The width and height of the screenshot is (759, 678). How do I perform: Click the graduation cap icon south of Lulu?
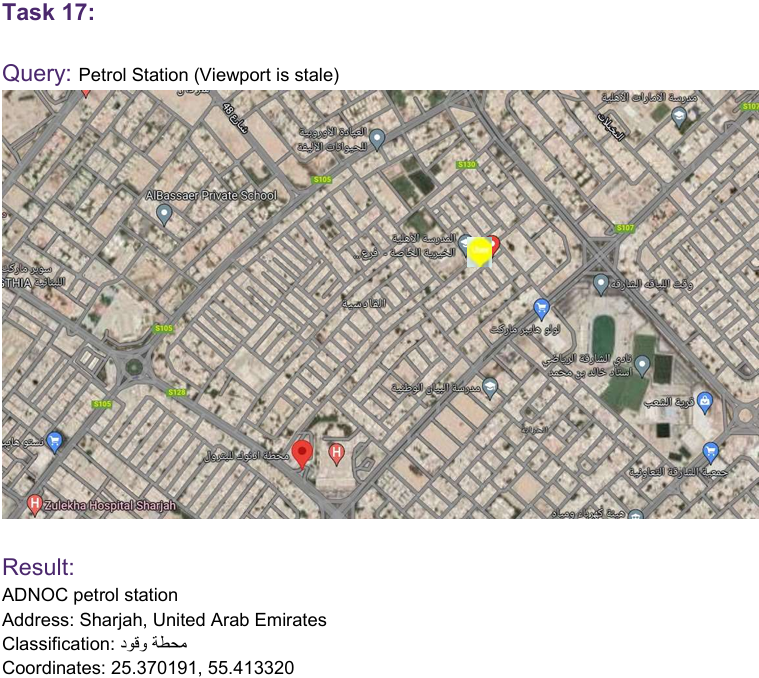tap(490, 389)
